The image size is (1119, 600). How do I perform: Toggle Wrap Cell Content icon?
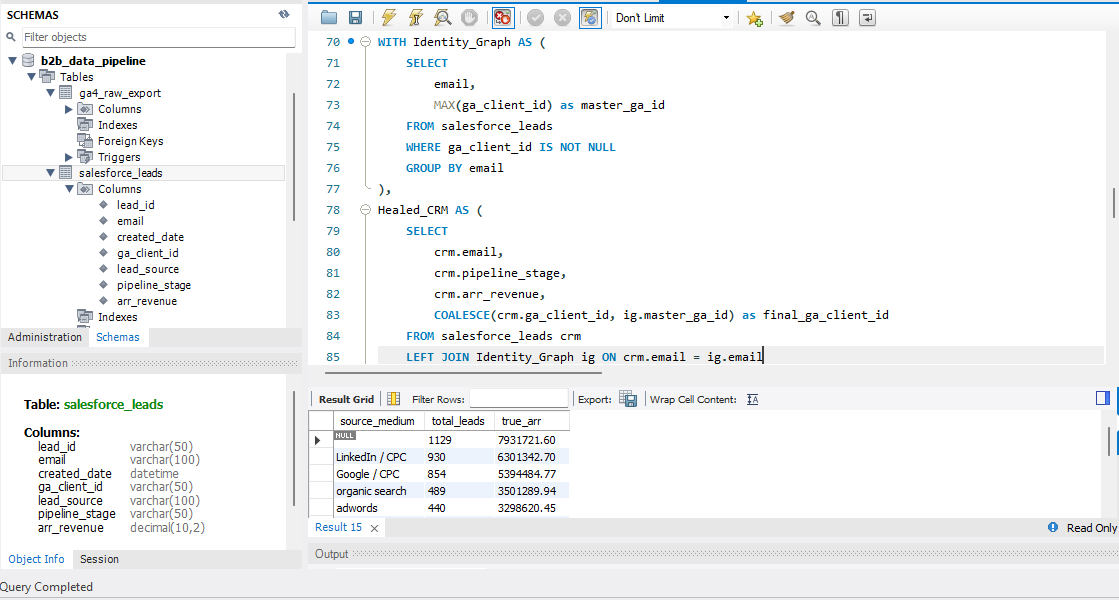753,400
